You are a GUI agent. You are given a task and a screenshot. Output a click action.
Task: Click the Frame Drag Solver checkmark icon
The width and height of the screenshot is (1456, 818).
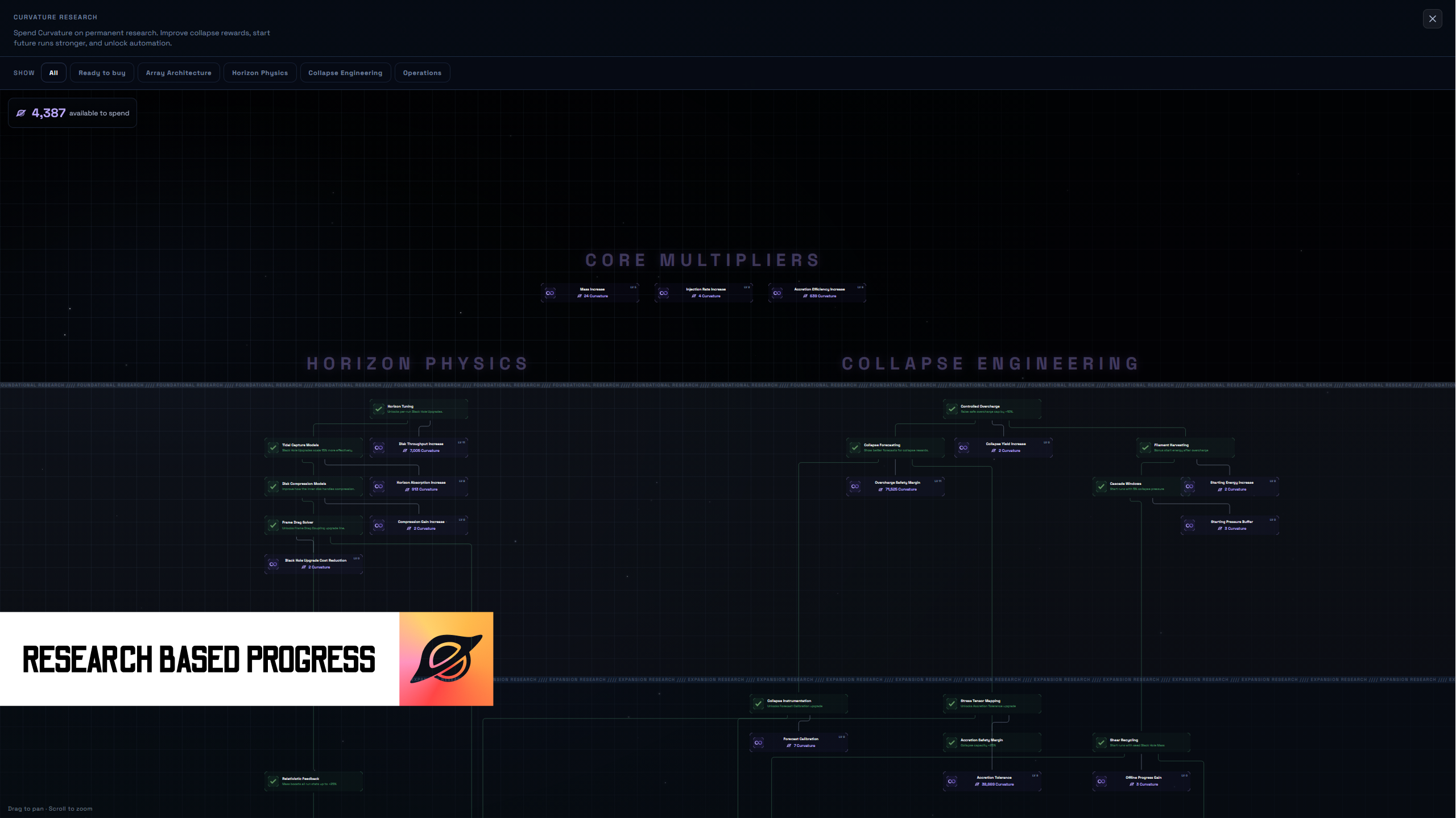[274, 525]
